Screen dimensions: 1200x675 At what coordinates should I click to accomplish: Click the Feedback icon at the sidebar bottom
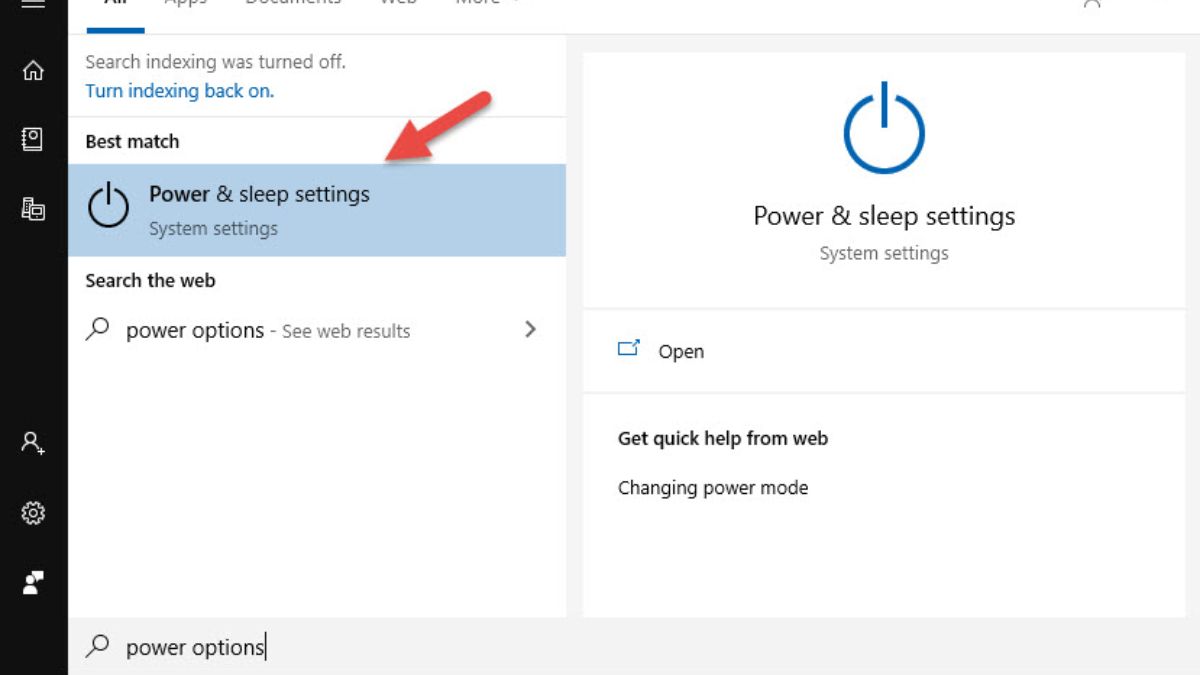click(33, 583)
